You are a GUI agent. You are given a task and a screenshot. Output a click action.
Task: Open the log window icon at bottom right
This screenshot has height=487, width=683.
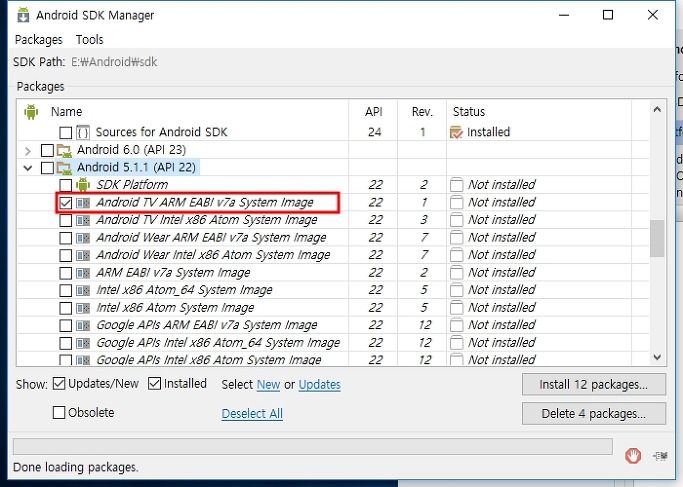[x=660, y=456]
